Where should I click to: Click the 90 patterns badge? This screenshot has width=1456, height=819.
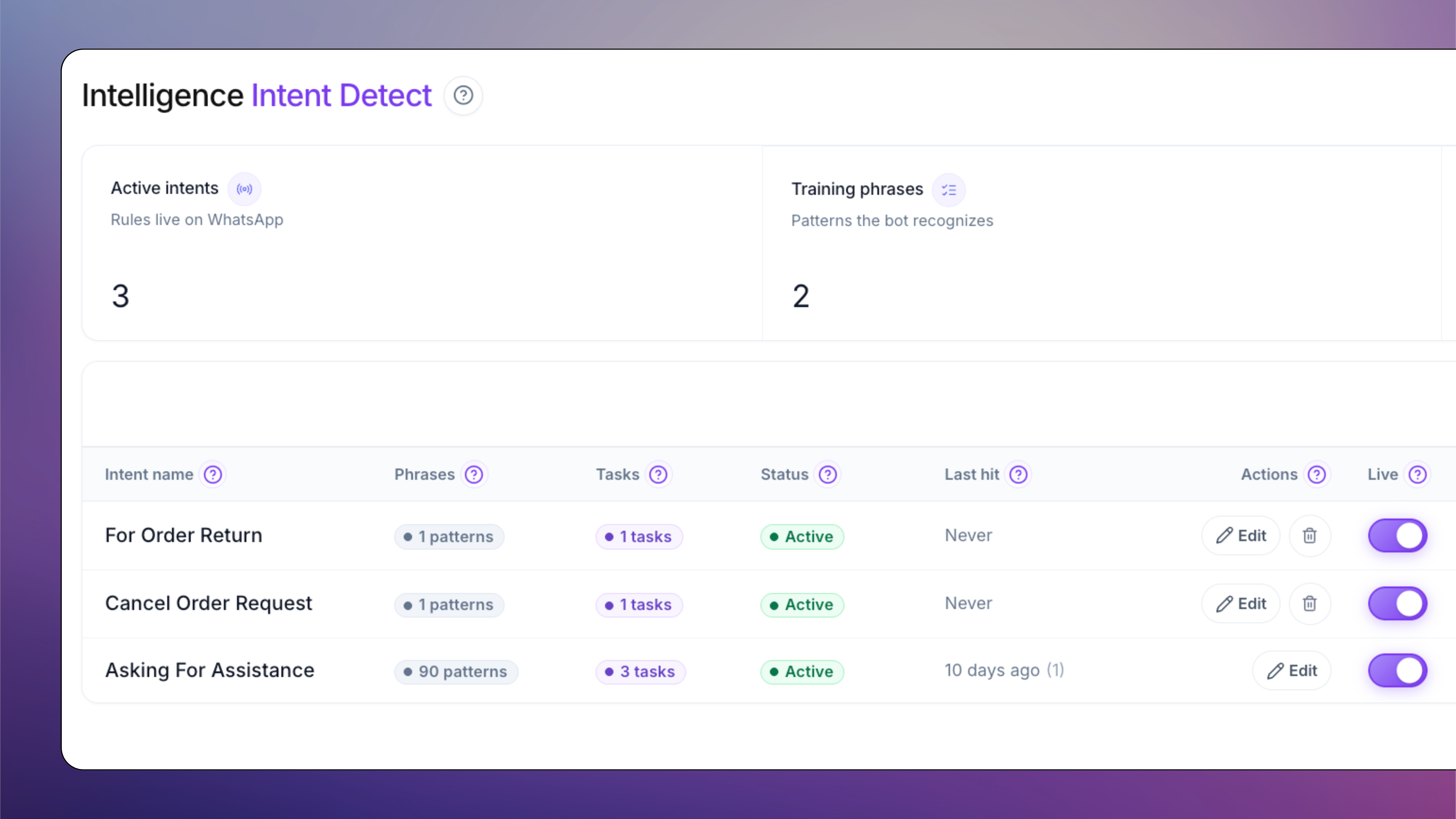pos(456,672)
